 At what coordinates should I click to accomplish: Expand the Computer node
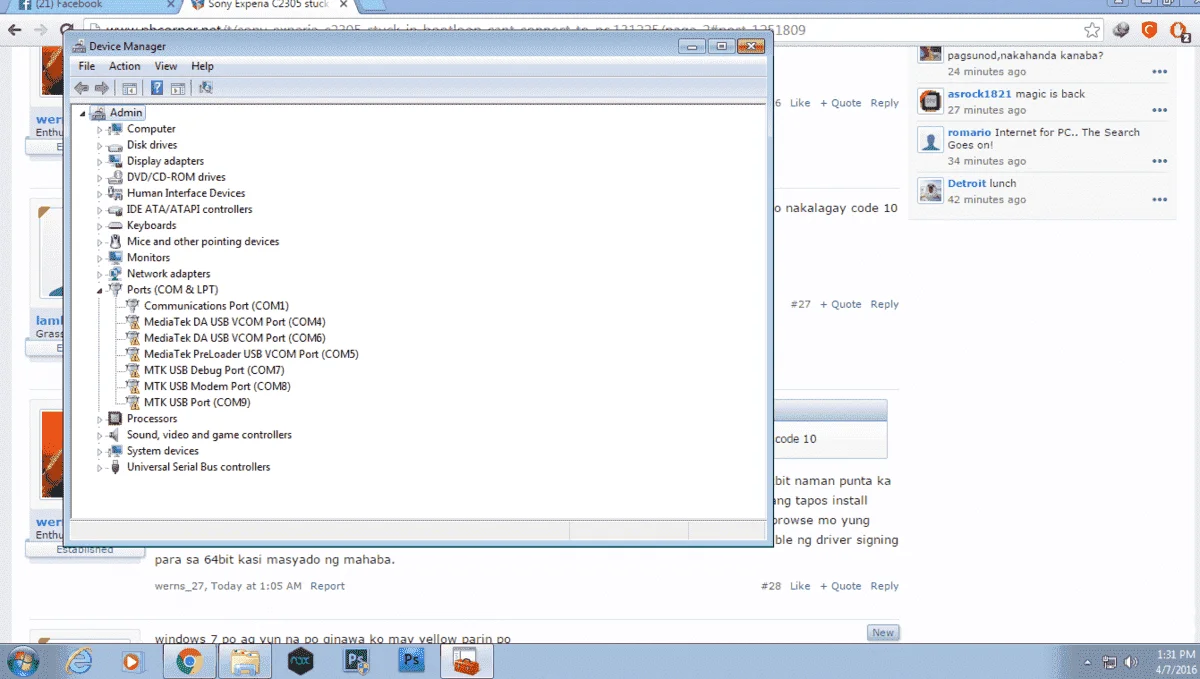click(99, 130)
